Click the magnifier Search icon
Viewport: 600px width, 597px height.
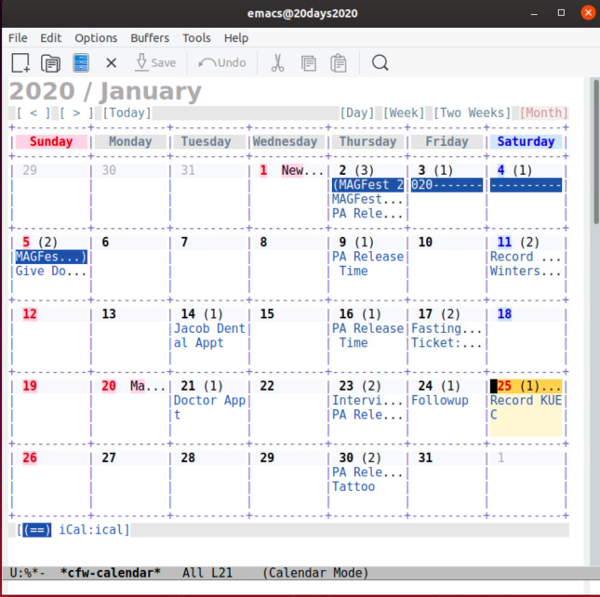[380, 63]
